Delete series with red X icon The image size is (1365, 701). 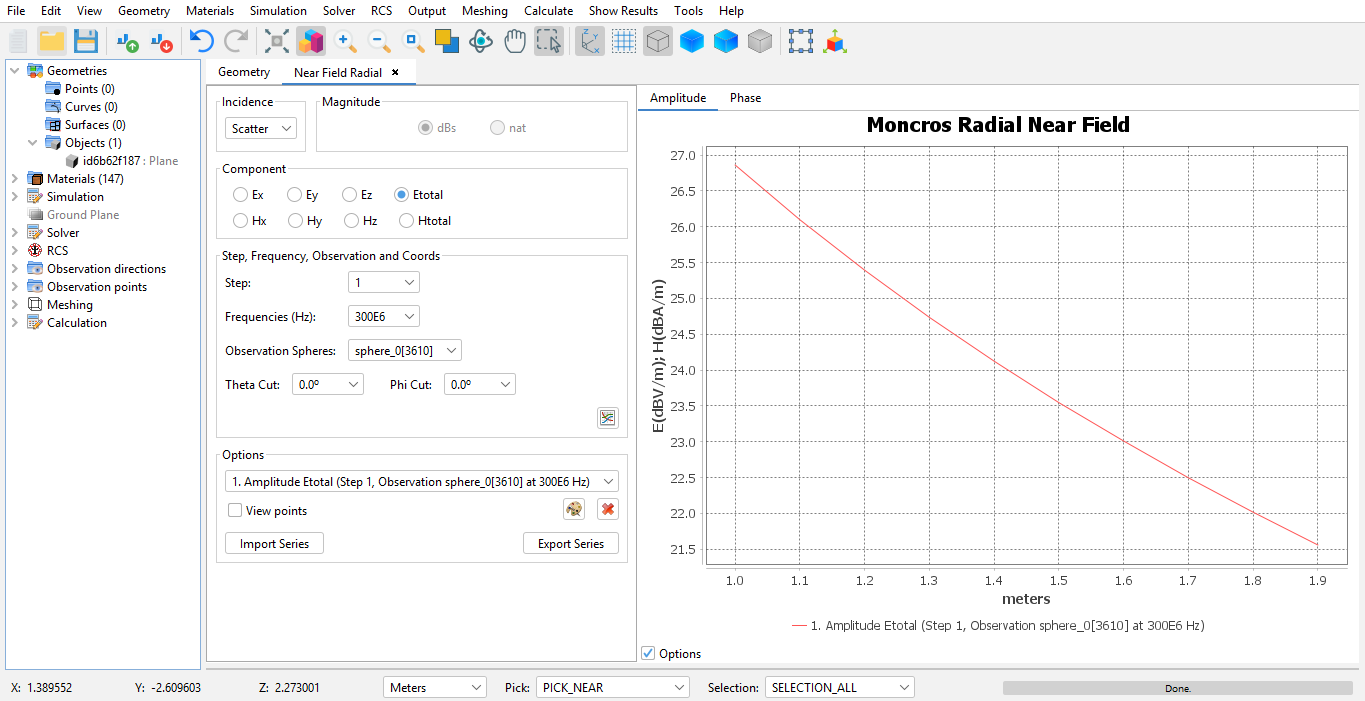coord(607,510)
